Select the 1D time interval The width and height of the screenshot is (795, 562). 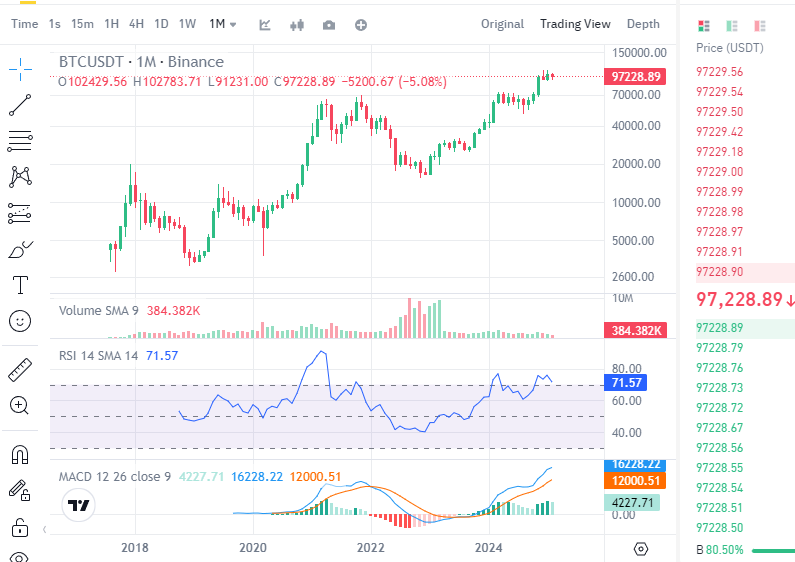[x=161, y=24]
